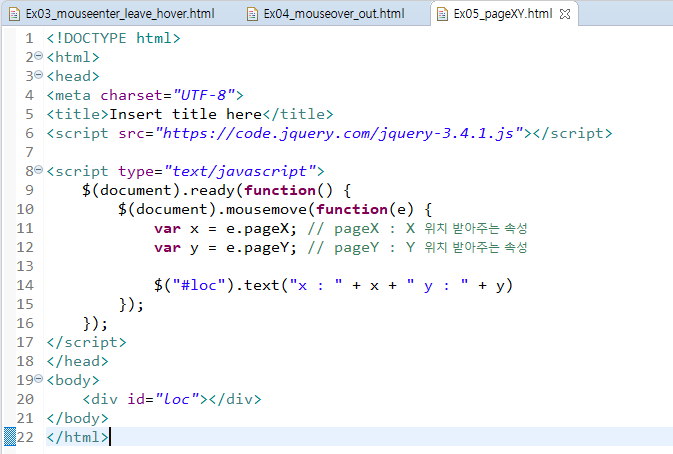
Task: Click the id="loc" attribute on line 20
Action: (164, 399)
